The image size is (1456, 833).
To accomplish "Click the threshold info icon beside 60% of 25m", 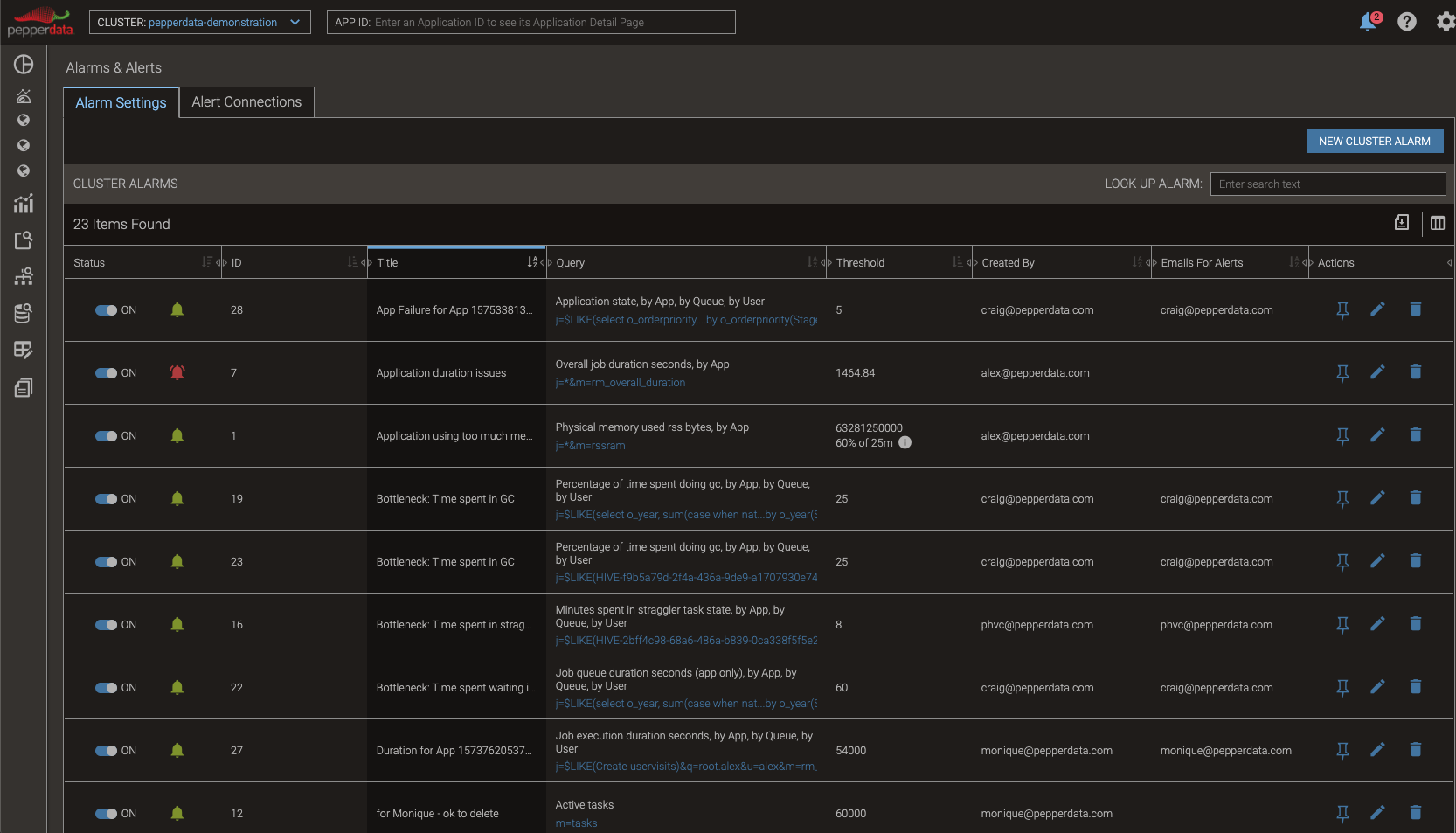I will click(905, 442).
